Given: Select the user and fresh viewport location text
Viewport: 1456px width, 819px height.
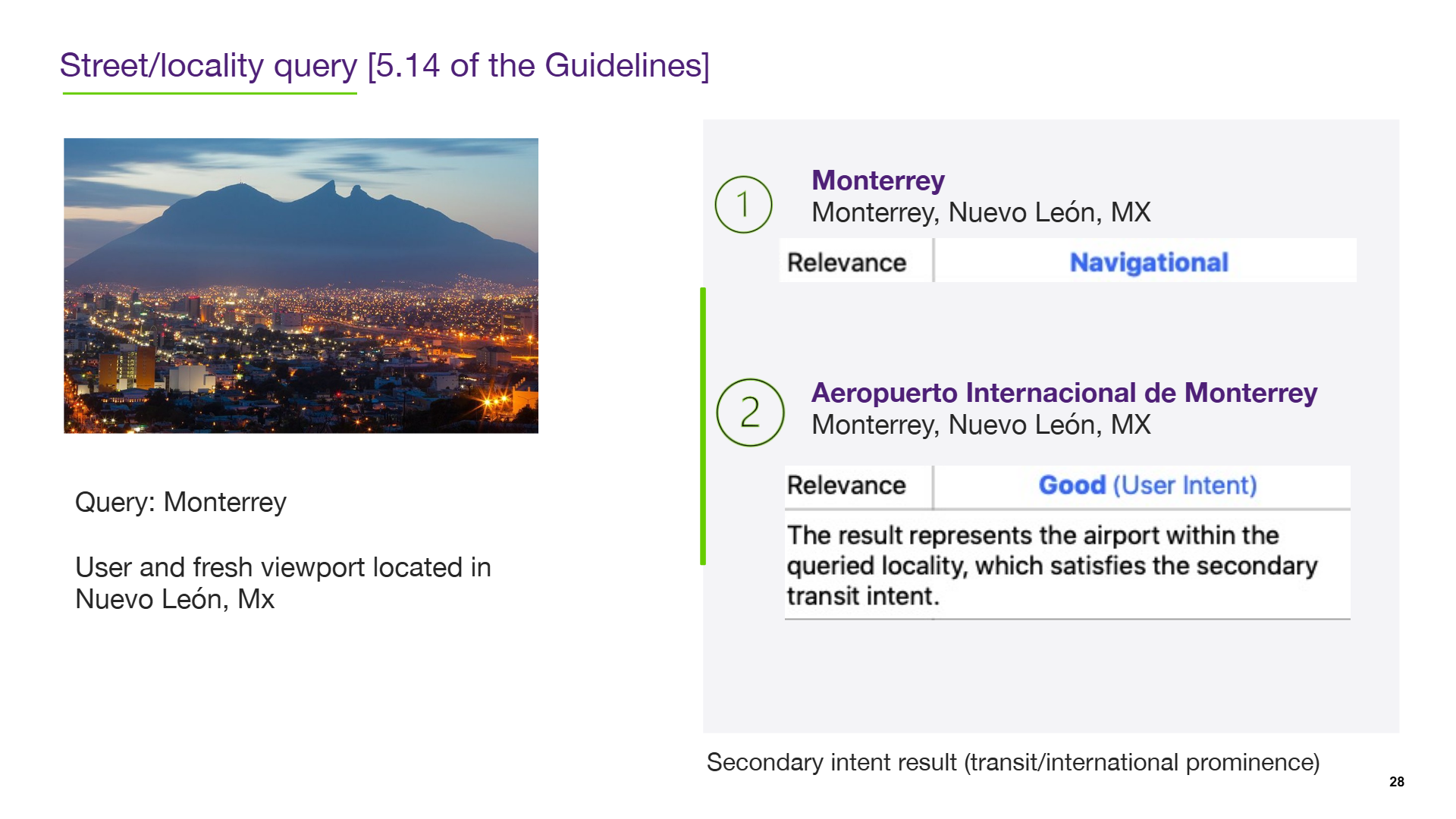Looking at the screenshot, I should (x=283, y=583).
